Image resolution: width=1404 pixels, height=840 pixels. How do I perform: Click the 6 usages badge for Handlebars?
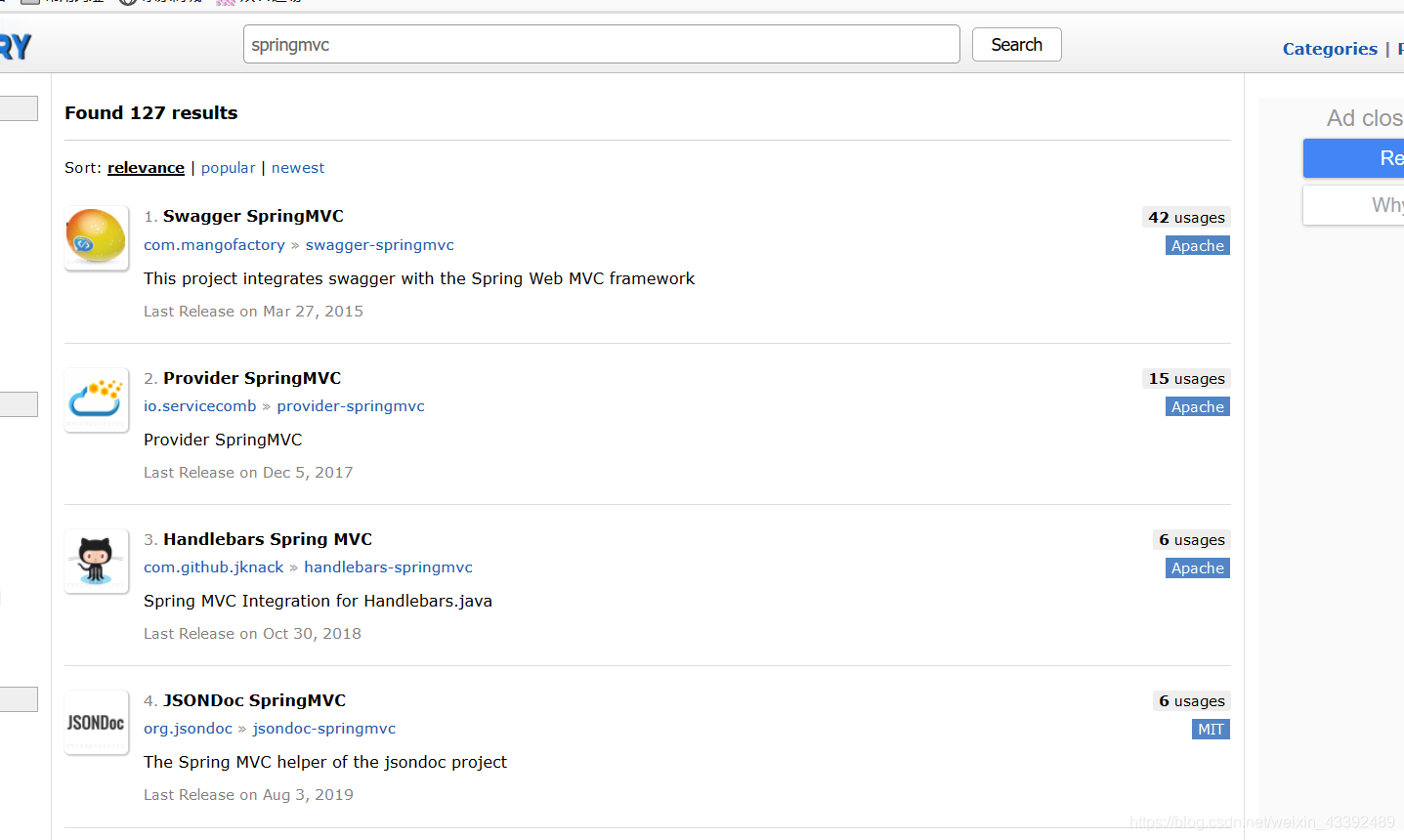pos(1191,539)
